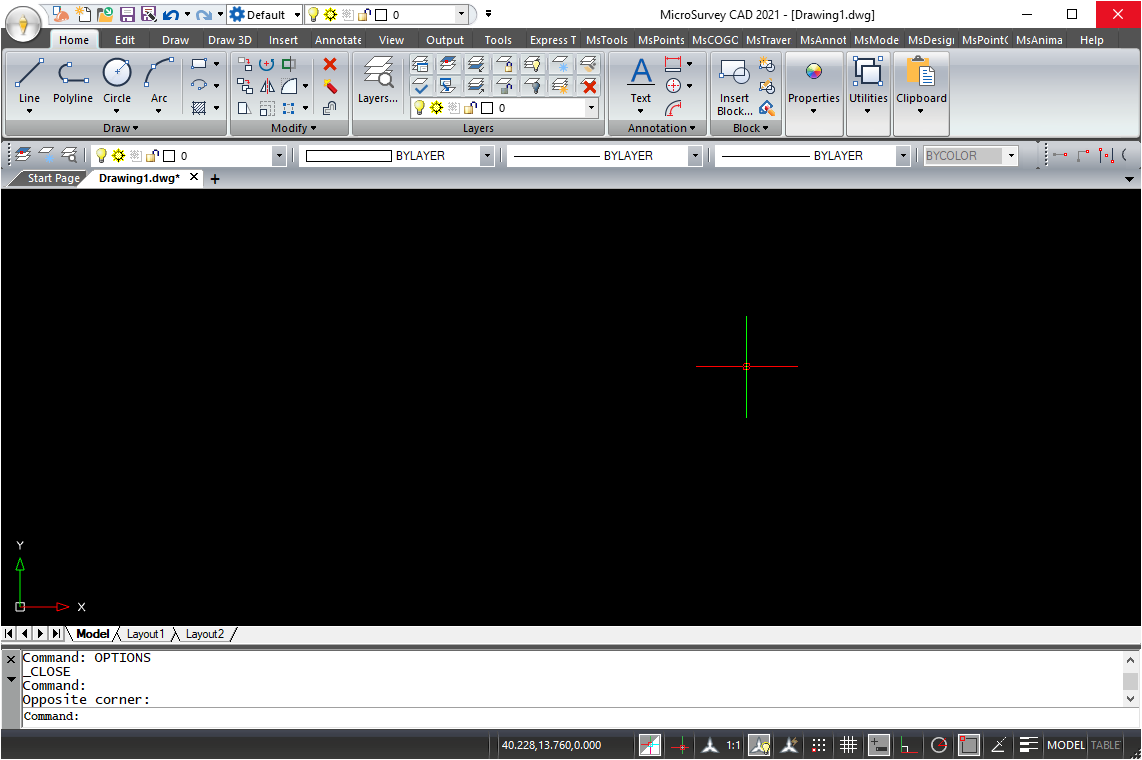The image size is (1142, 760).
Task: Close the command line panel
Action: (x=11, y=660)
